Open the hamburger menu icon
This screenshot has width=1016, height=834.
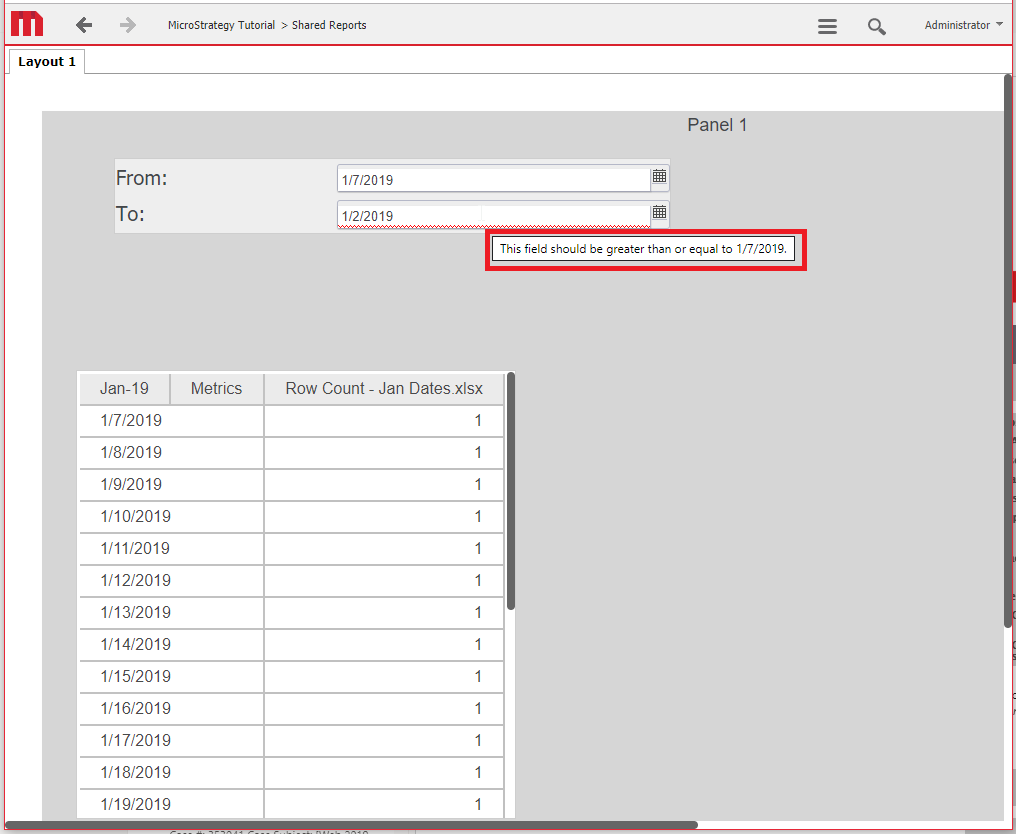pos(827,27)
